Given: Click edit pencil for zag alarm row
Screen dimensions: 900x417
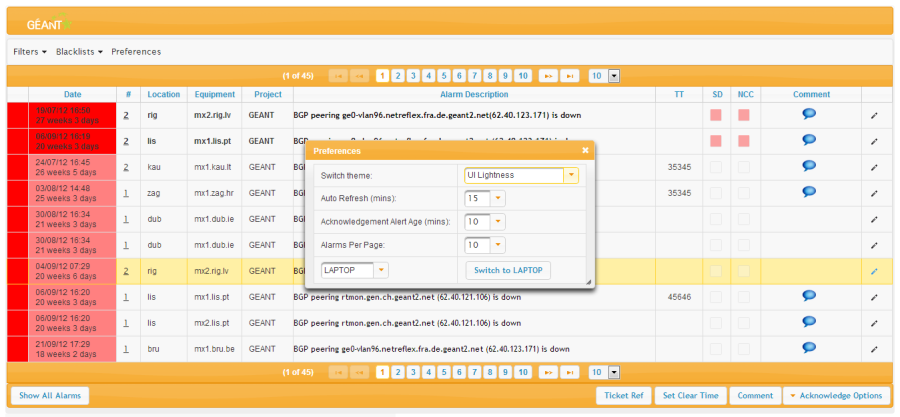Looking at the screenshot, I should click(x=874, y=193).
